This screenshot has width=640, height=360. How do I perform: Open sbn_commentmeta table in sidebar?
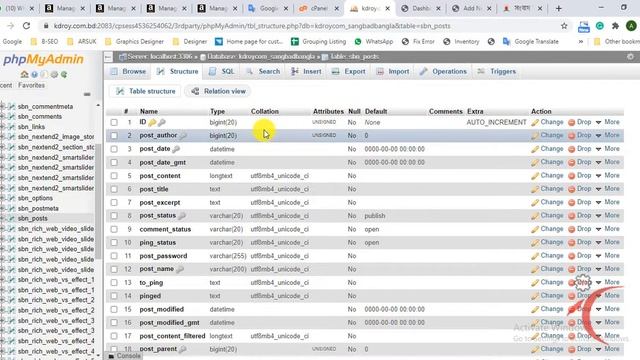coord(45,107)
